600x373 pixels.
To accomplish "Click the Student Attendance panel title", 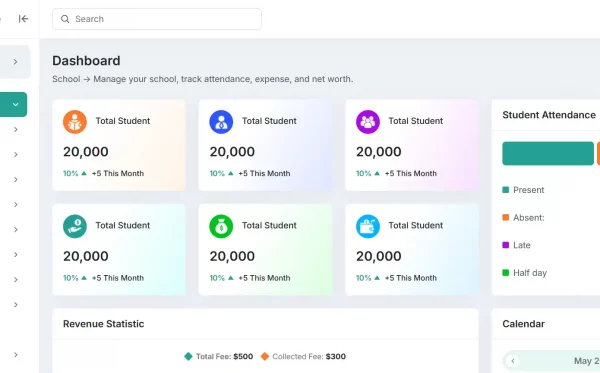I will 549,115.
